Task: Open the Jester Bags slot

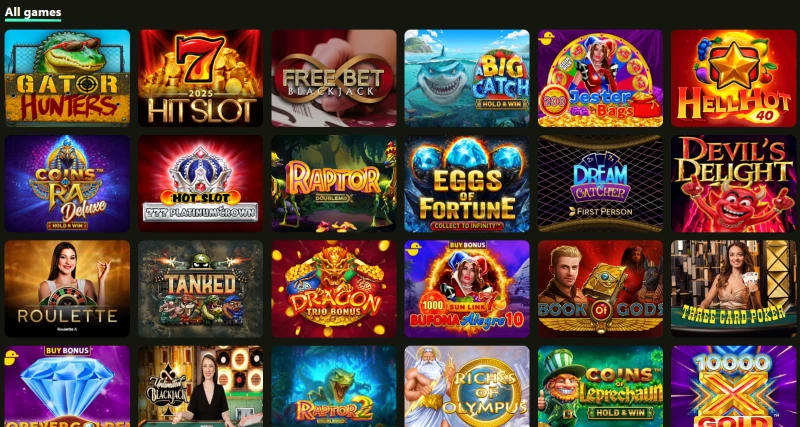Action: tap(600, 78)
